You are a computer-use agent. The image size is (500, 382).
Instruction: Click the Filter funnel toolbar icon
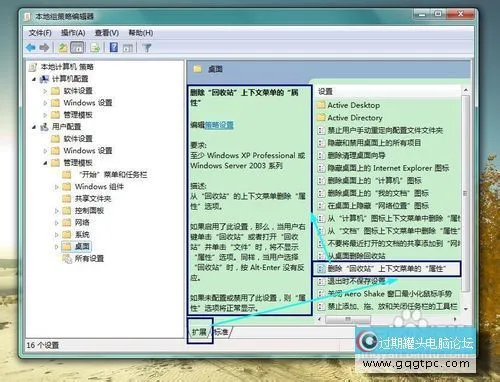(x=147, y=48)
